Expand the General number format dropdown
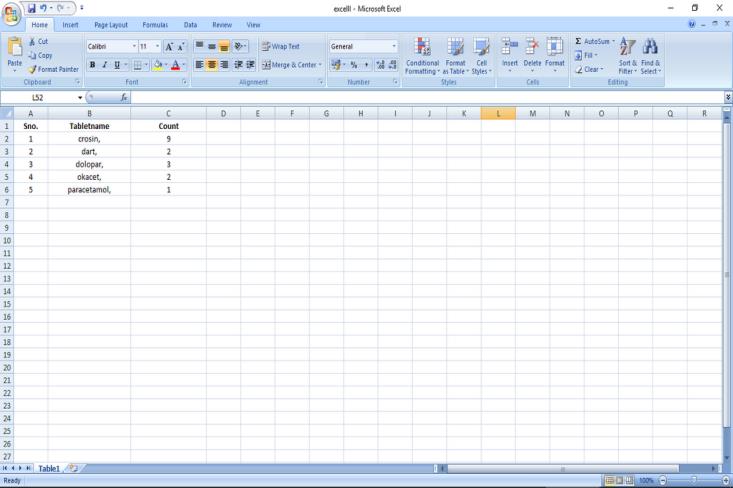This screenshot has width=733, height=488. coord(394,46)
